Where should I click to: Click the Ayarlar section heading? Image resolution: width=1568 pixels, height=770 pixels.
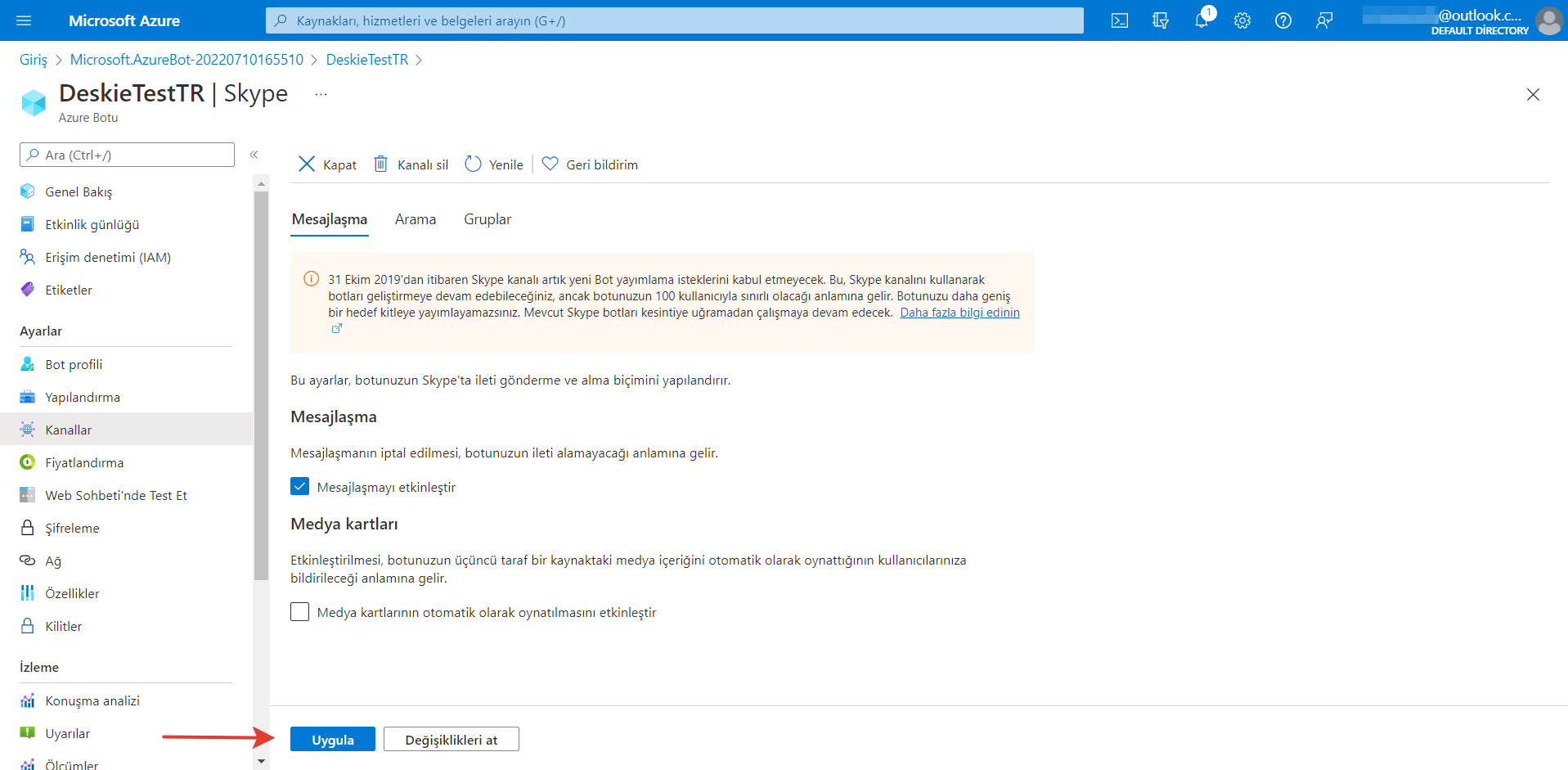tap(41, 331)
